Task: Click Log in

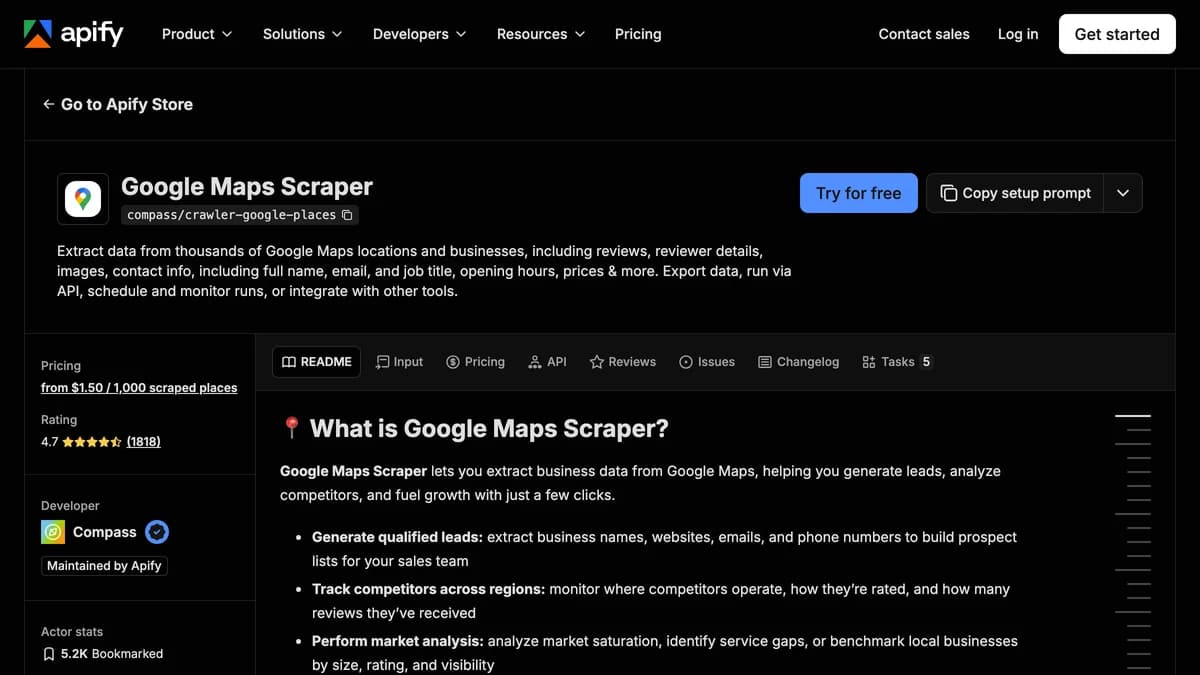Action: point(1018,34)
